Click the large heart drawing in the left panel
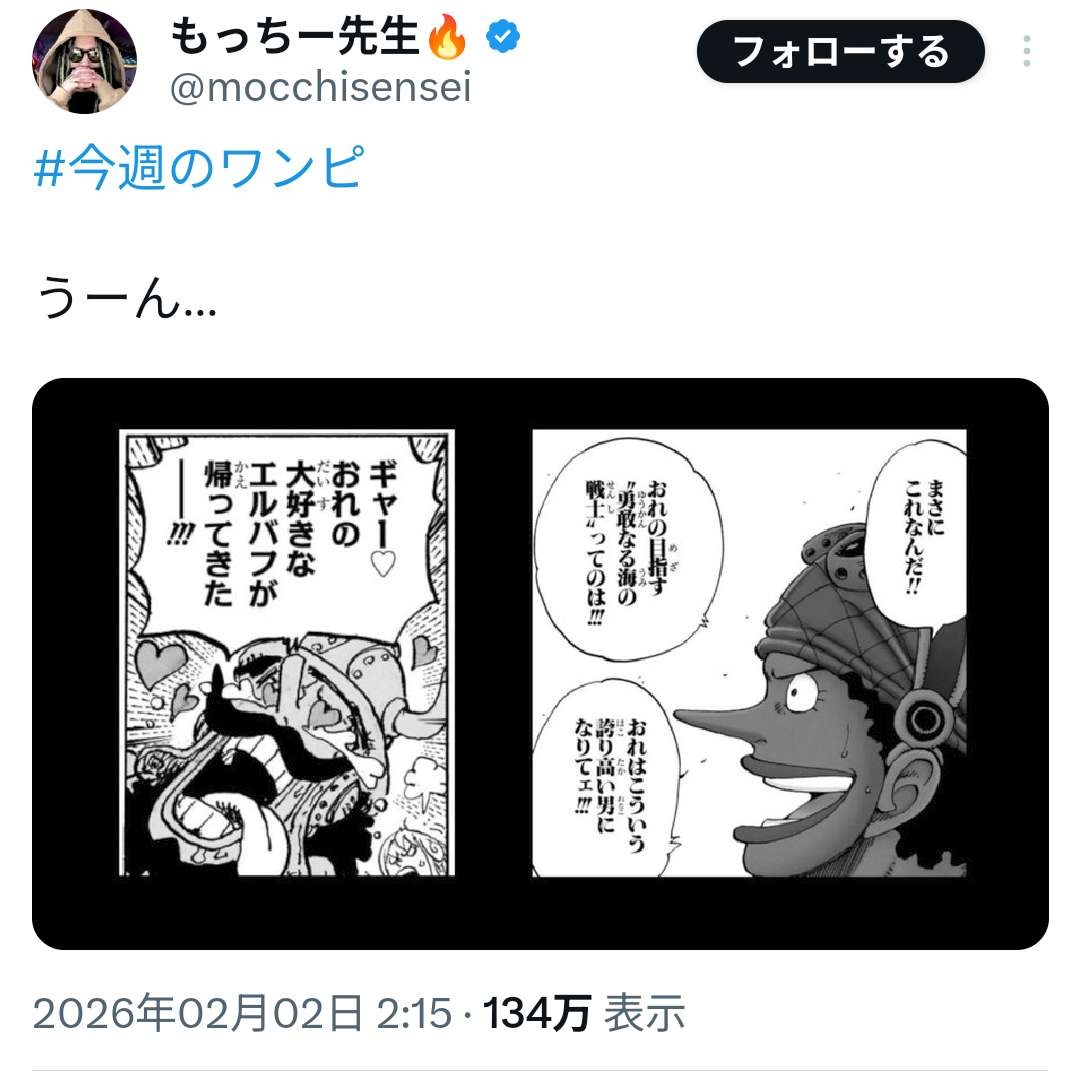Viewport: 1080px width, 1081px height. coord(159,662)
